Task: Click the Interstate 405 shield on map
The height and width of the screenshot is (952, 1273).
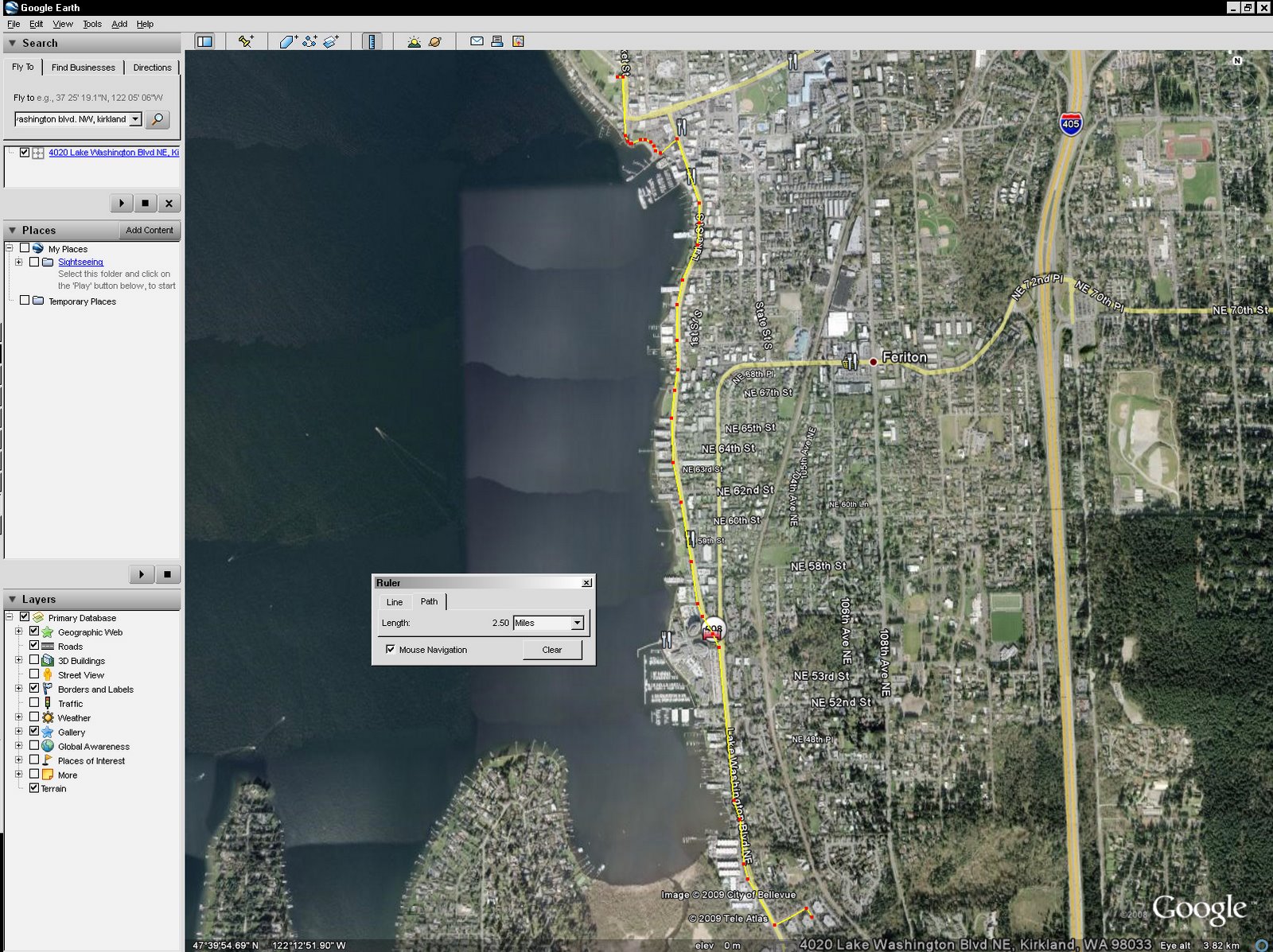Action: point(1071,123)
